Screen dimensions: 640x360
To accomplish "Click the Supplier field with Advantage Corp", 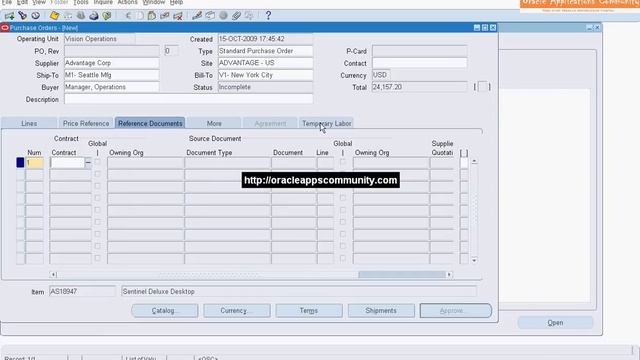I will (x=111, y=63).
